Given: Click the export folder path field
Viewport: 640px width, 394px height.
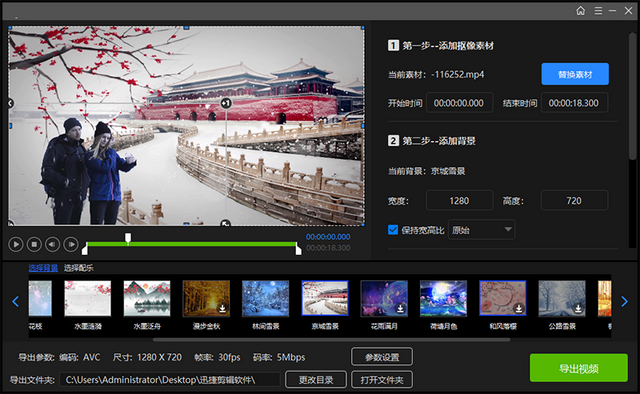Looking at the screenshot, I should coord(170,380).
